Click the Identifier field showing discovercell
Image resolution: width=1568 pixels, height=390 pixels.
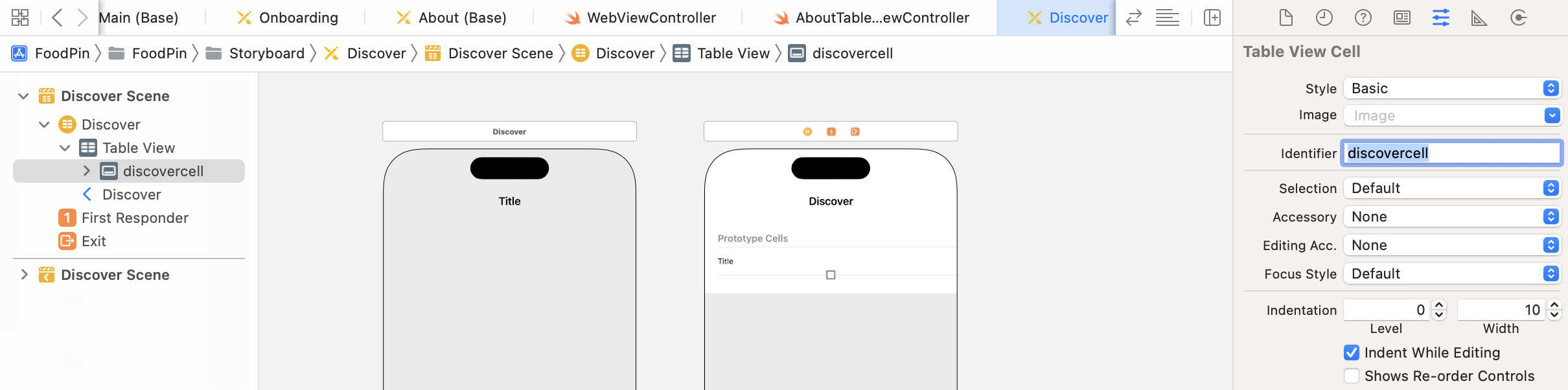(x=1452, y=153)
